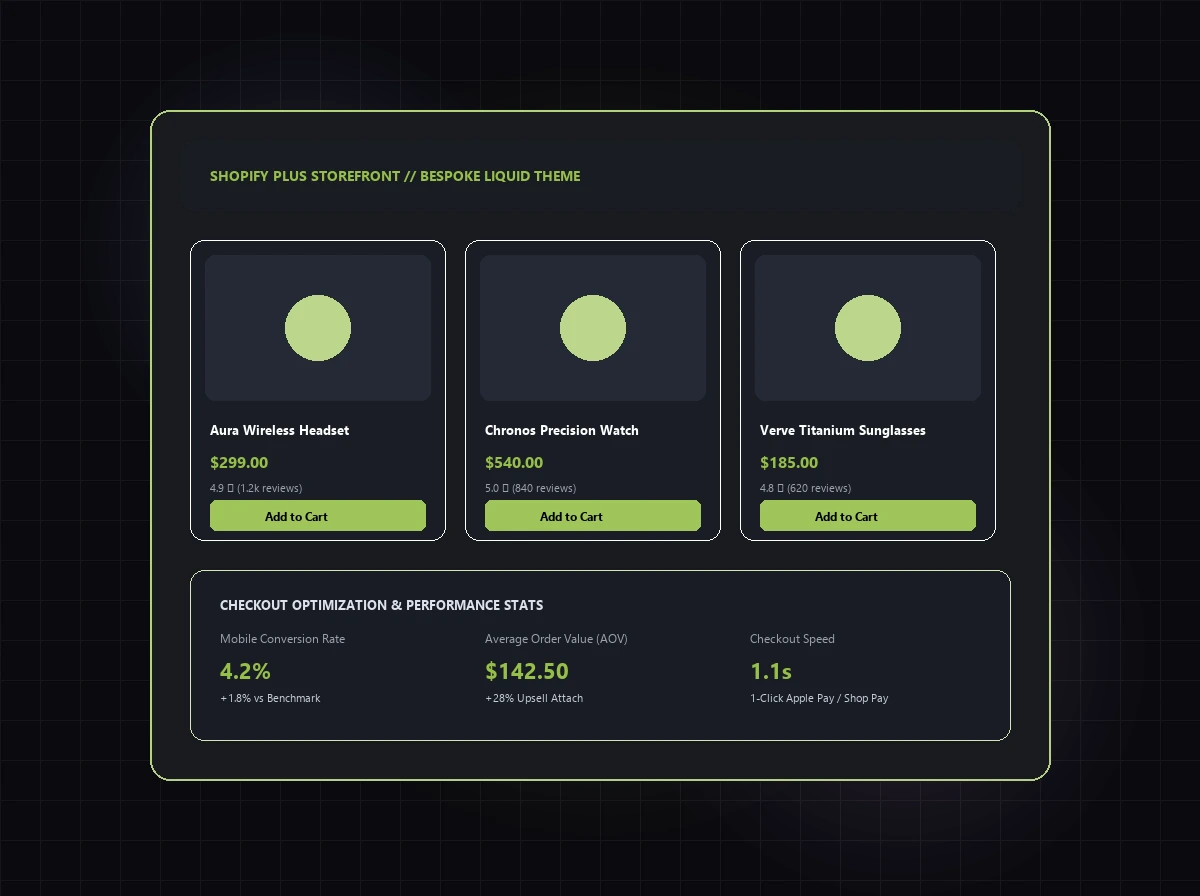
Task: Click the Mobile Conversion Rate label
Action: 282,639
